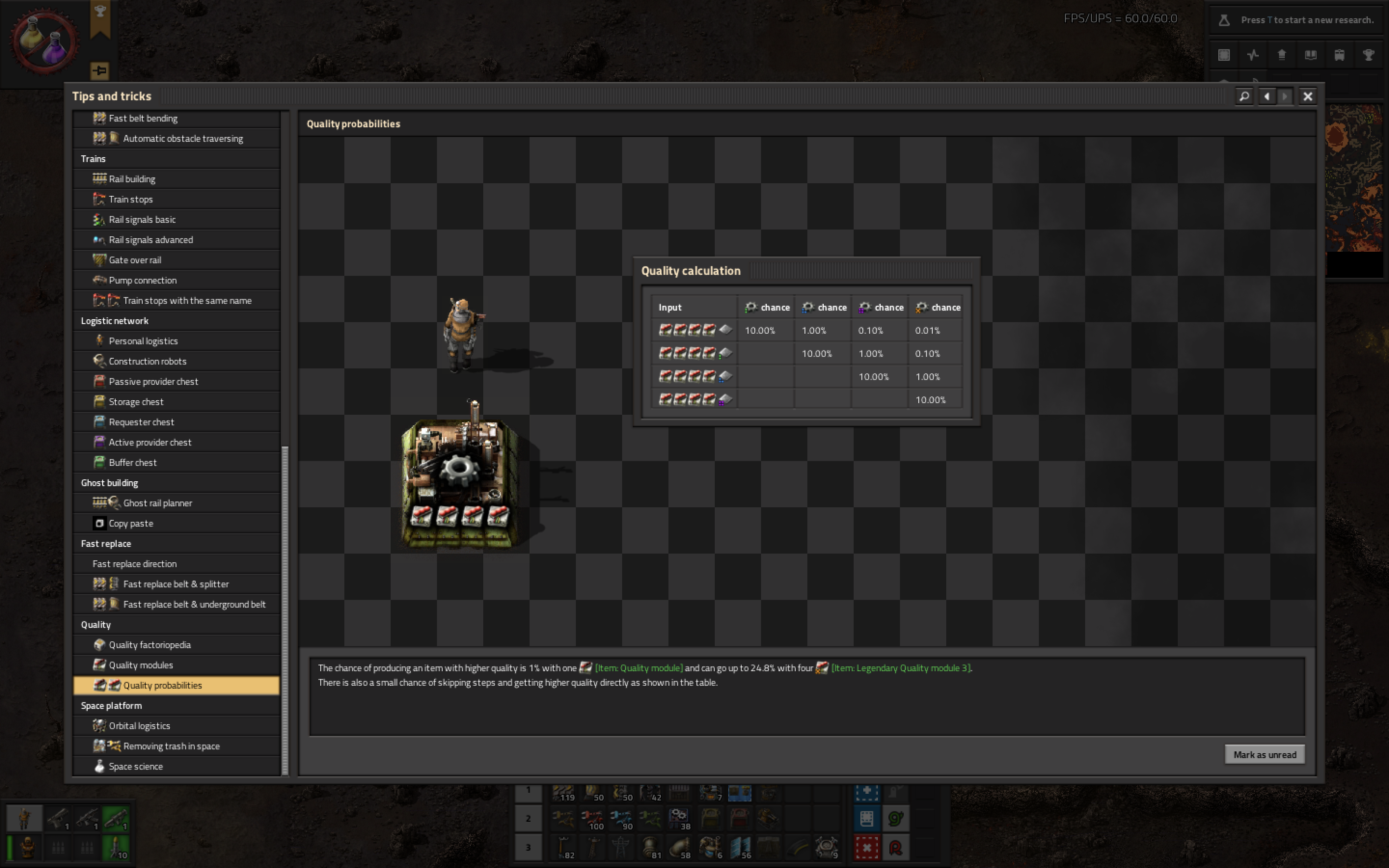Select Construction robots tip

point(177,361)
